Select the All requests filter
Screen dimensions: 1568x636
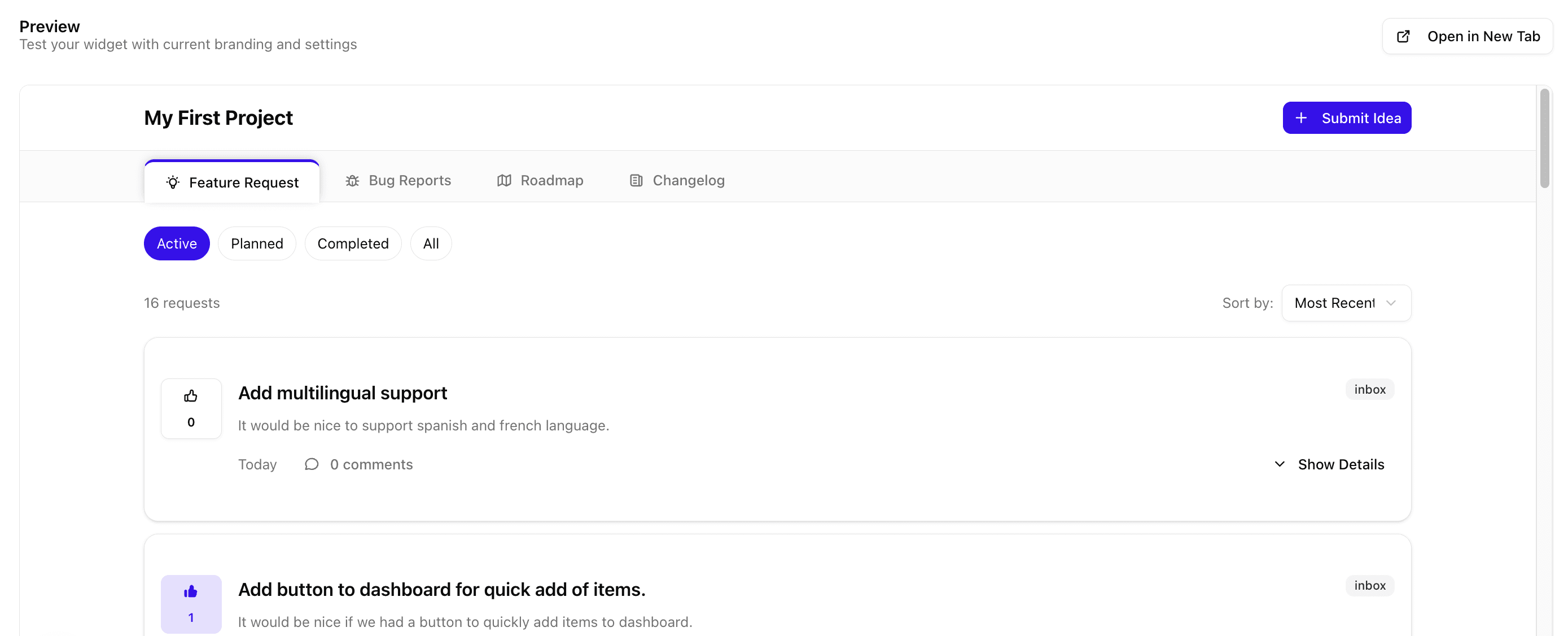(430, 243)
